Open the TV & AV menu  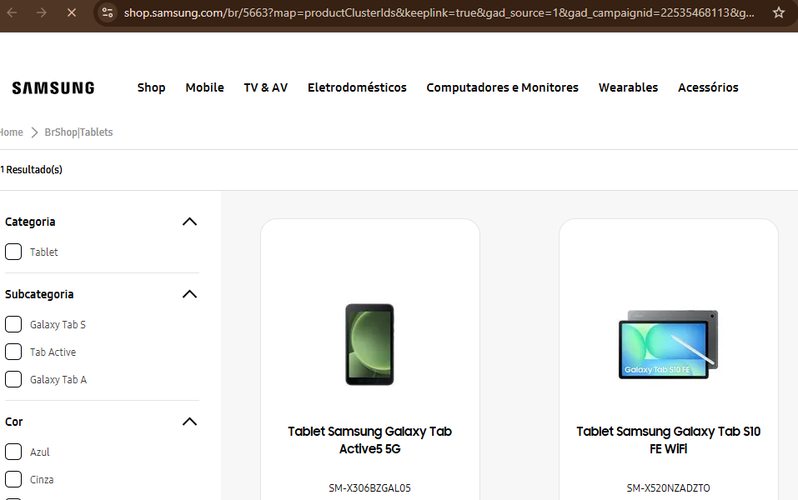tap(266, 88)
